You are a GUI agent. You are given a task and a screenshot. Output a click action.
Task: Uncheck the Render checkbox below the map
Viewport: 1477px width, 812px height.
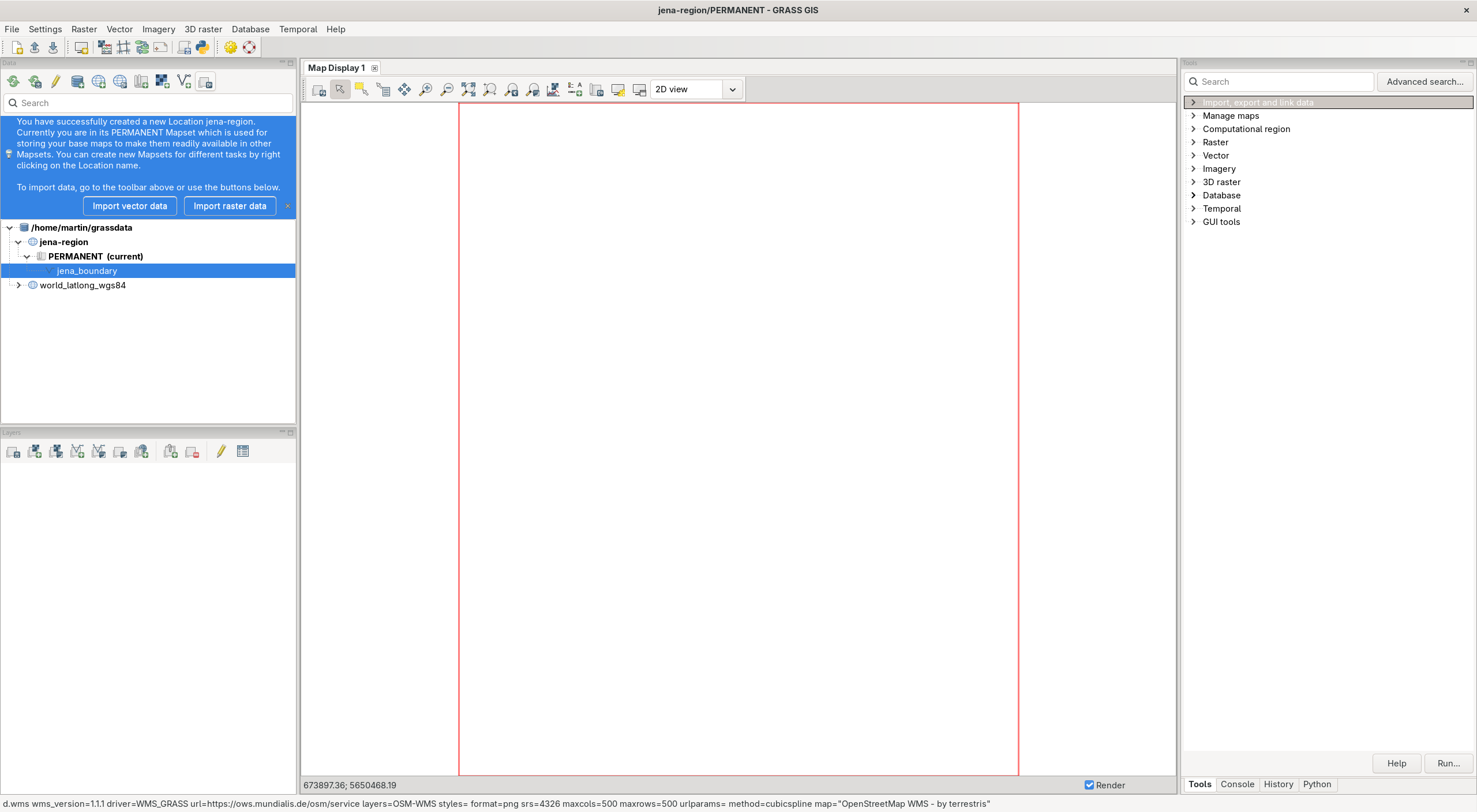click(x=1088, y=785)
